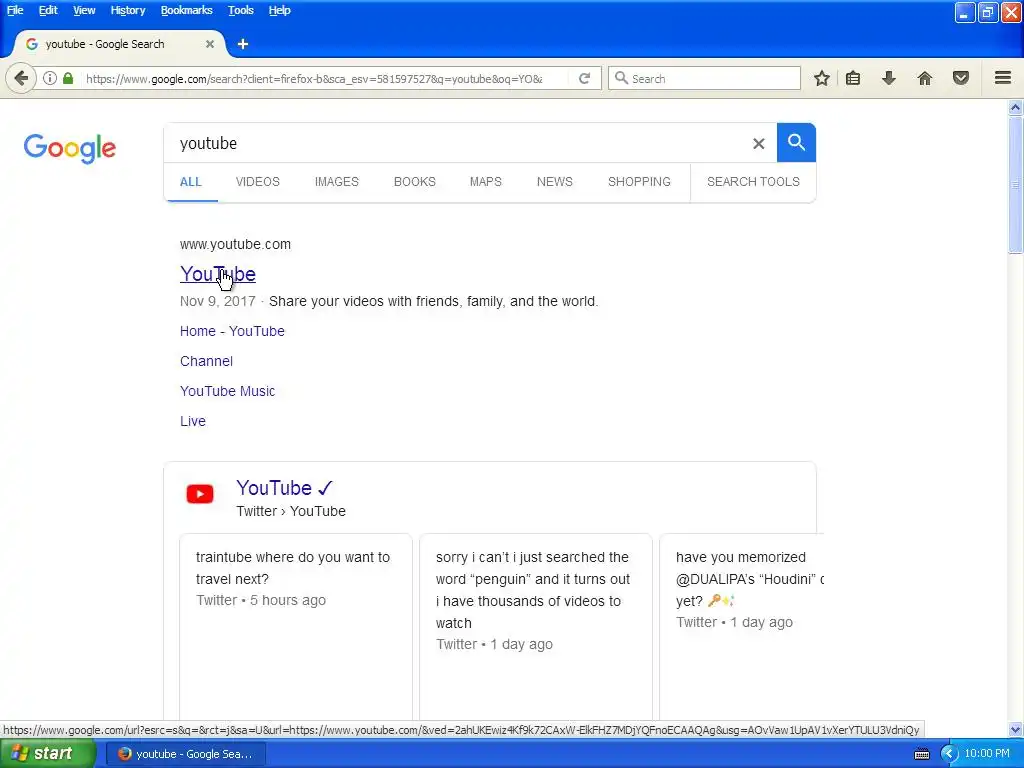The image size is (1024, 768).
Task: Go back with the browser back arrow
Action: click(21, 78)
